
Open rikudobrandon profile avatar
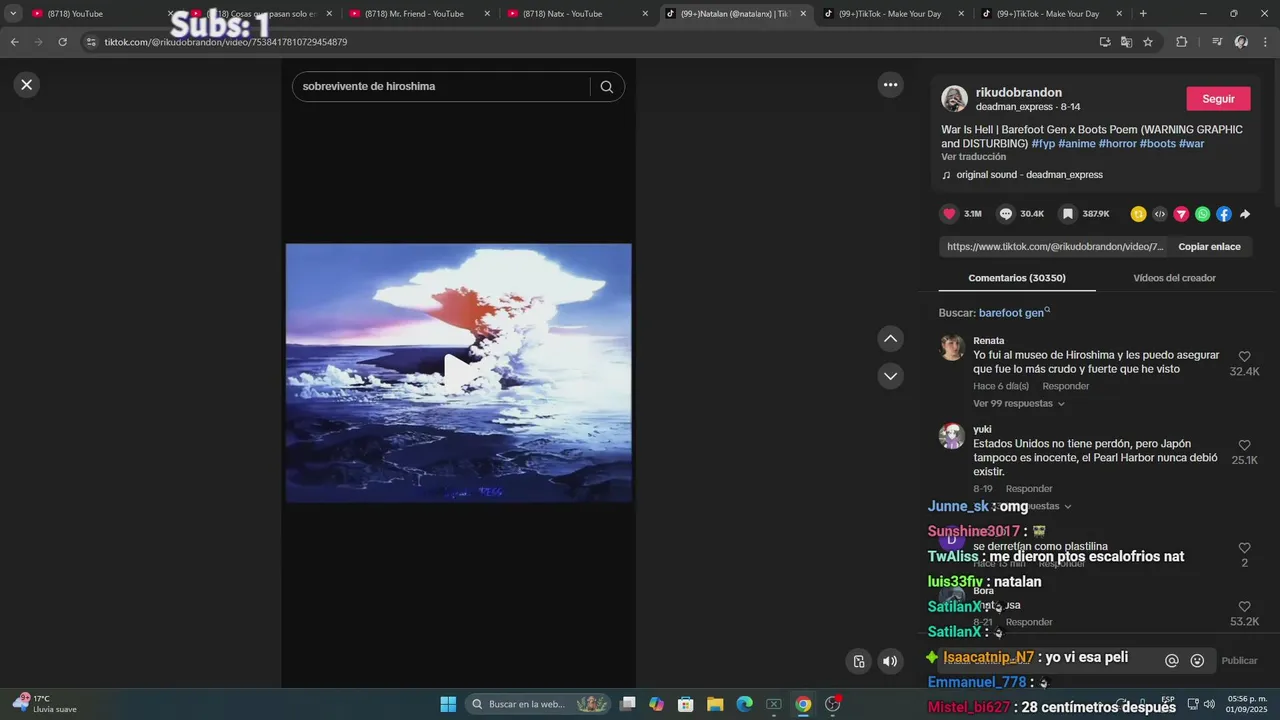point(954,98)
